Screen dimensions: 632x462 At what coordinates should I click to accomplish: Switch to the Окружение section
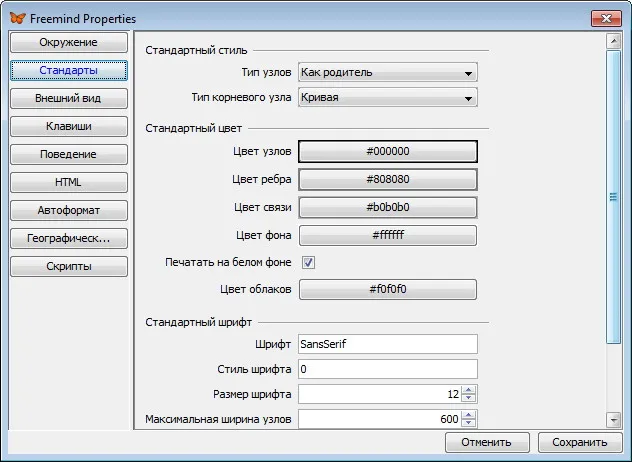click(69, 42)
